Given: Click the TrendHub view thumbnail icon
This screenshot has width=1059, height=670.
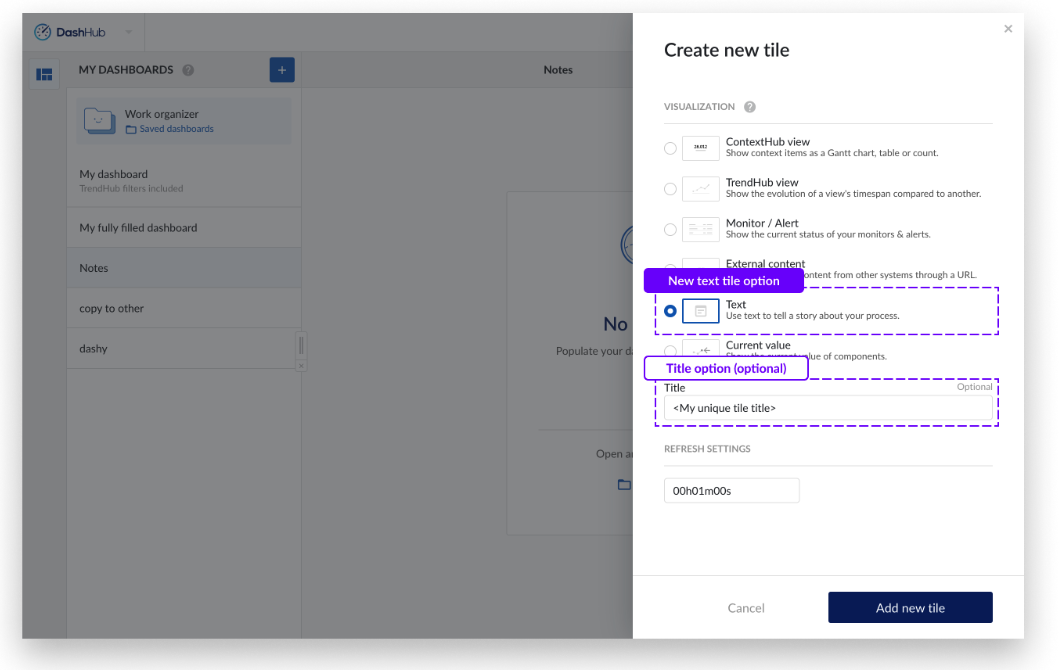Looking at the screenshot, I should coord(700,189).
